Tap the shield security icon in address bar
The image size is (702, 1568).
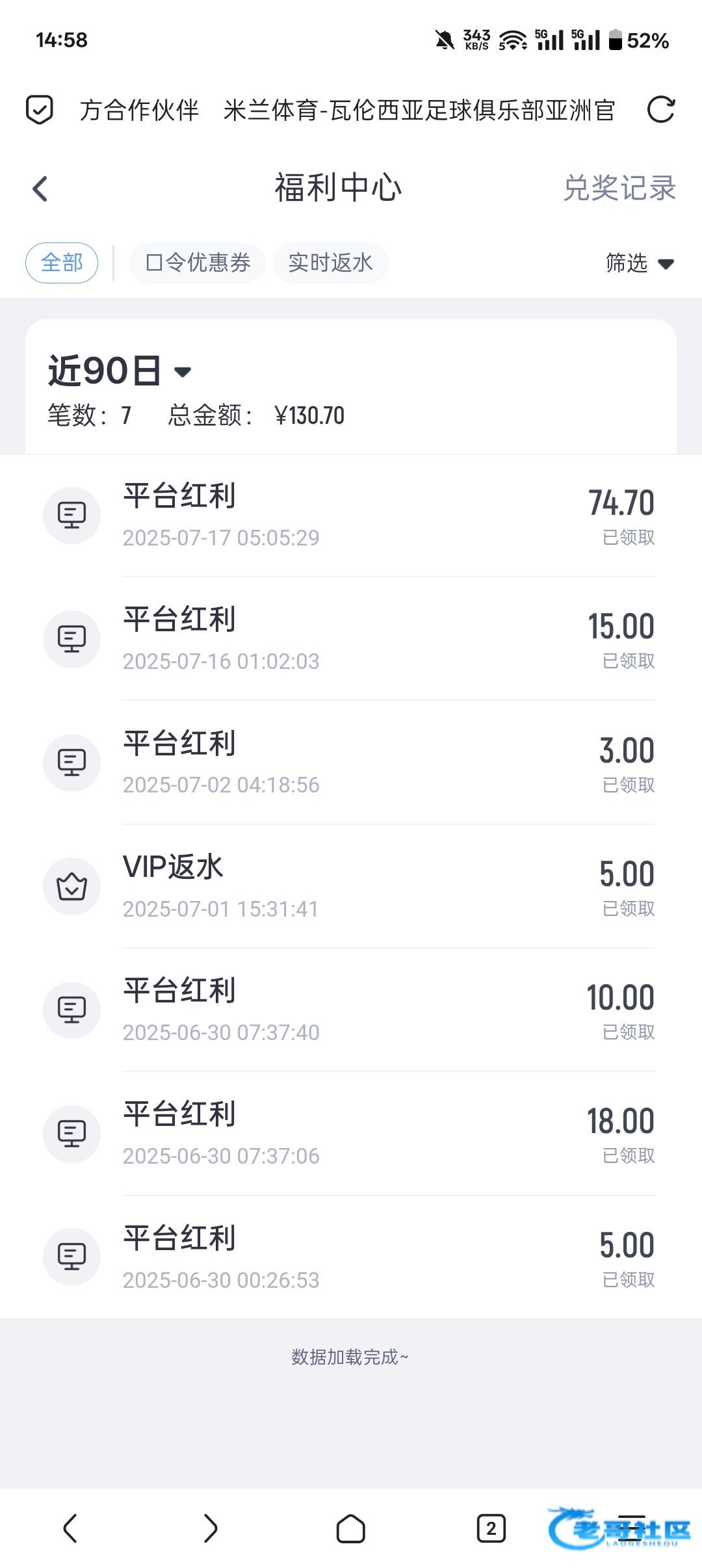[x=39, y=109]
